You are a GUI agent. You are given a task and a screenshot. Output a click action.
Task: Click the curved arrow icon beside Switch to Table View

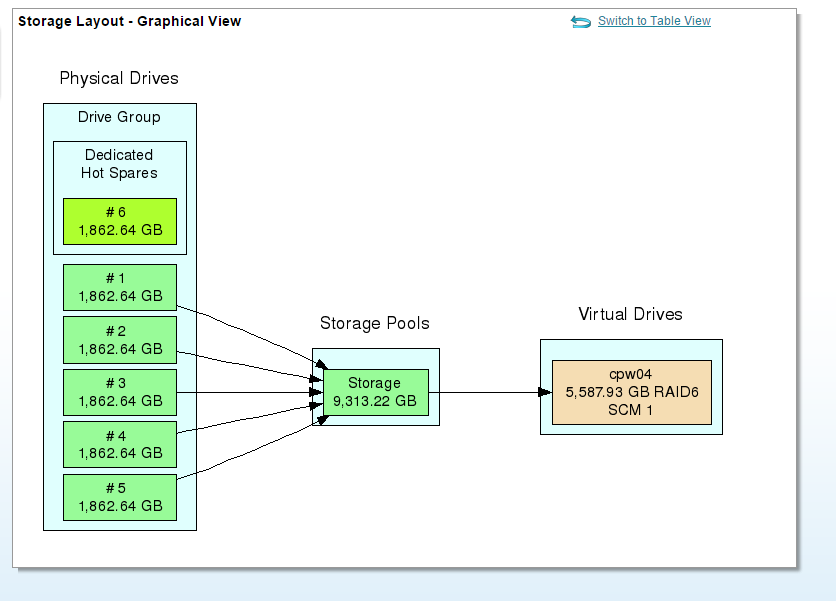pyautogui.click(x=581, y=21)
